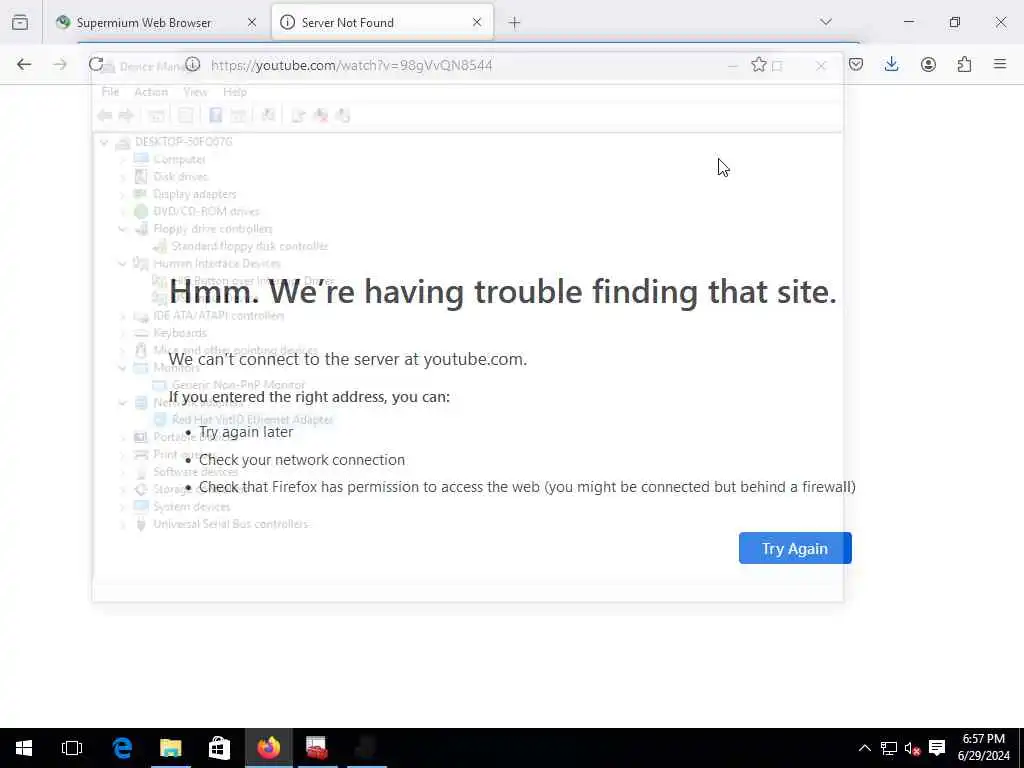1024x768 pixels.
Task: Open the Firefox application menu
Action: tap(1000, 64)
